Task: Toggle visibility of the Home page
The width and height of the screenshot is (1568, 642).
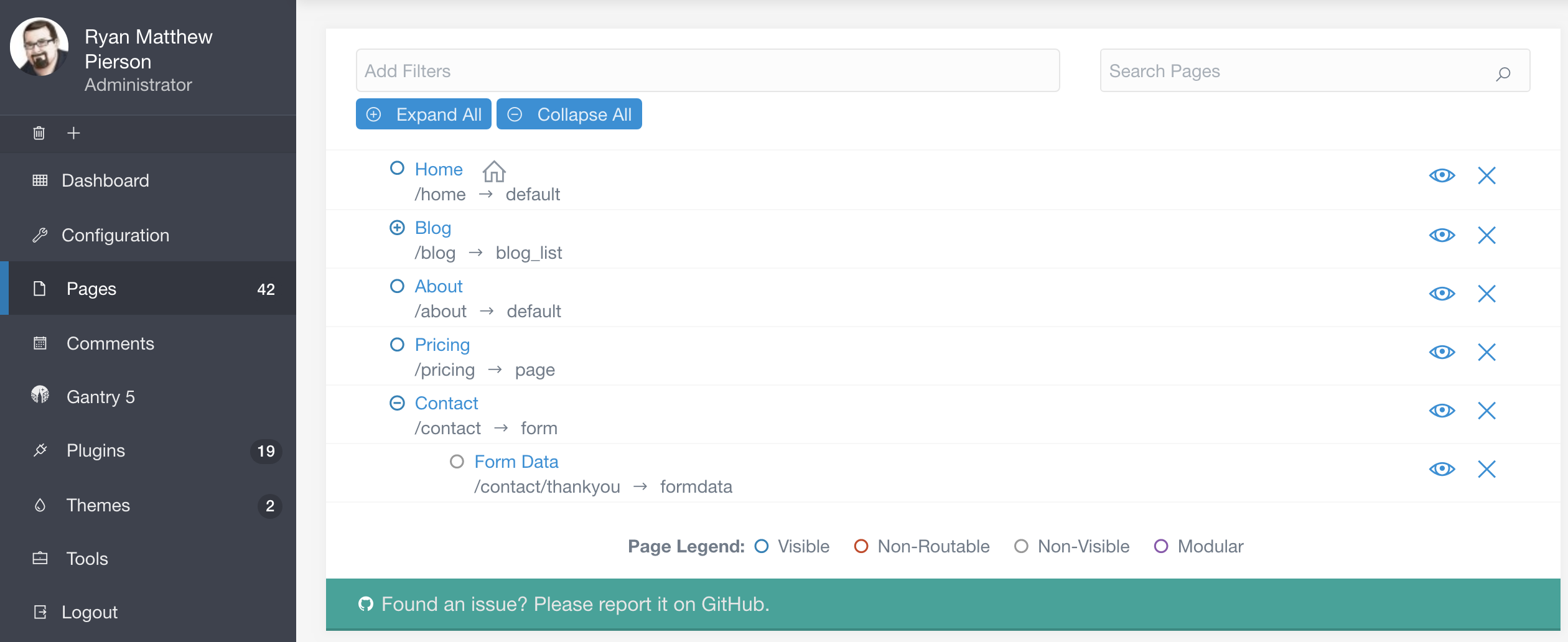Action: click(x=1442, y=175)
